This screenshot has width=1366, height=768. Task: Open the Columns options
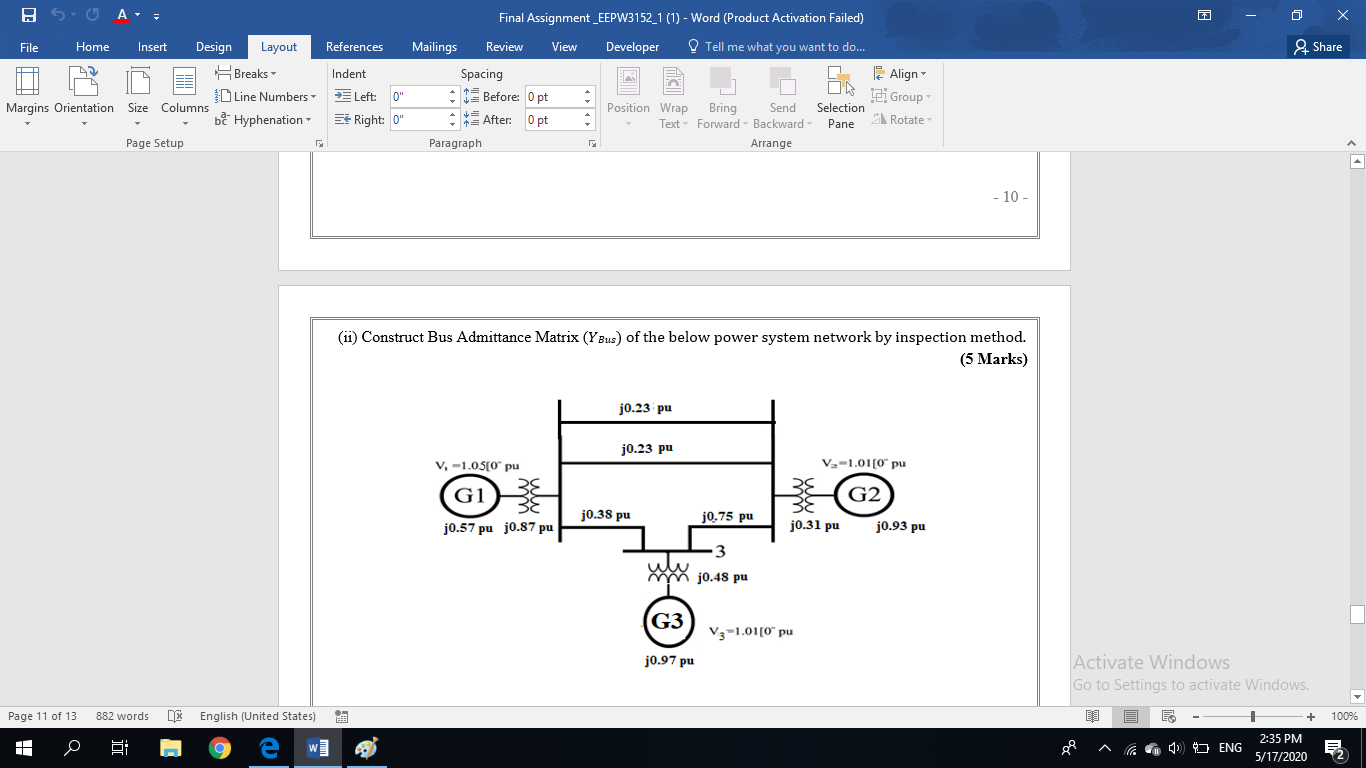184,97
